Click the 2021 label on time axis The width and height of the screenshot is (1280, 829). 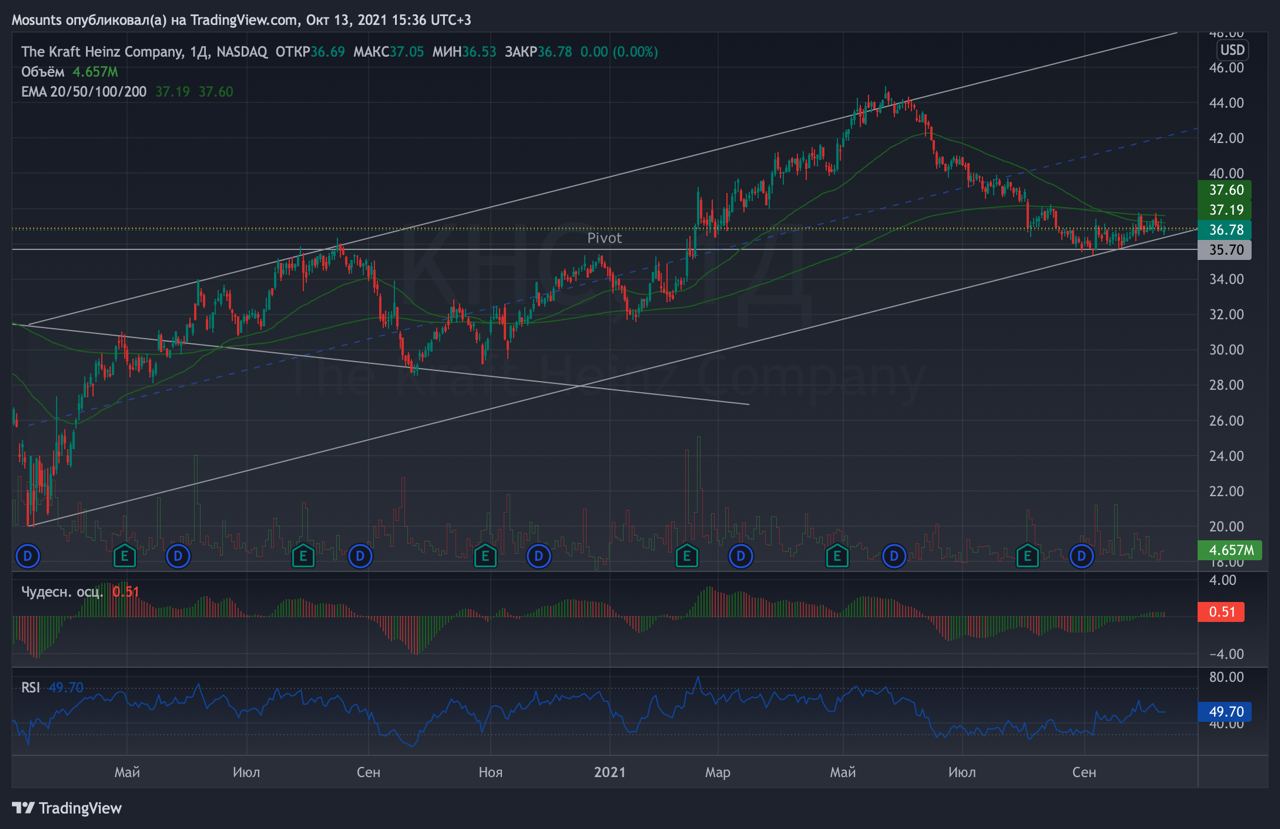[x=610, y=772]
